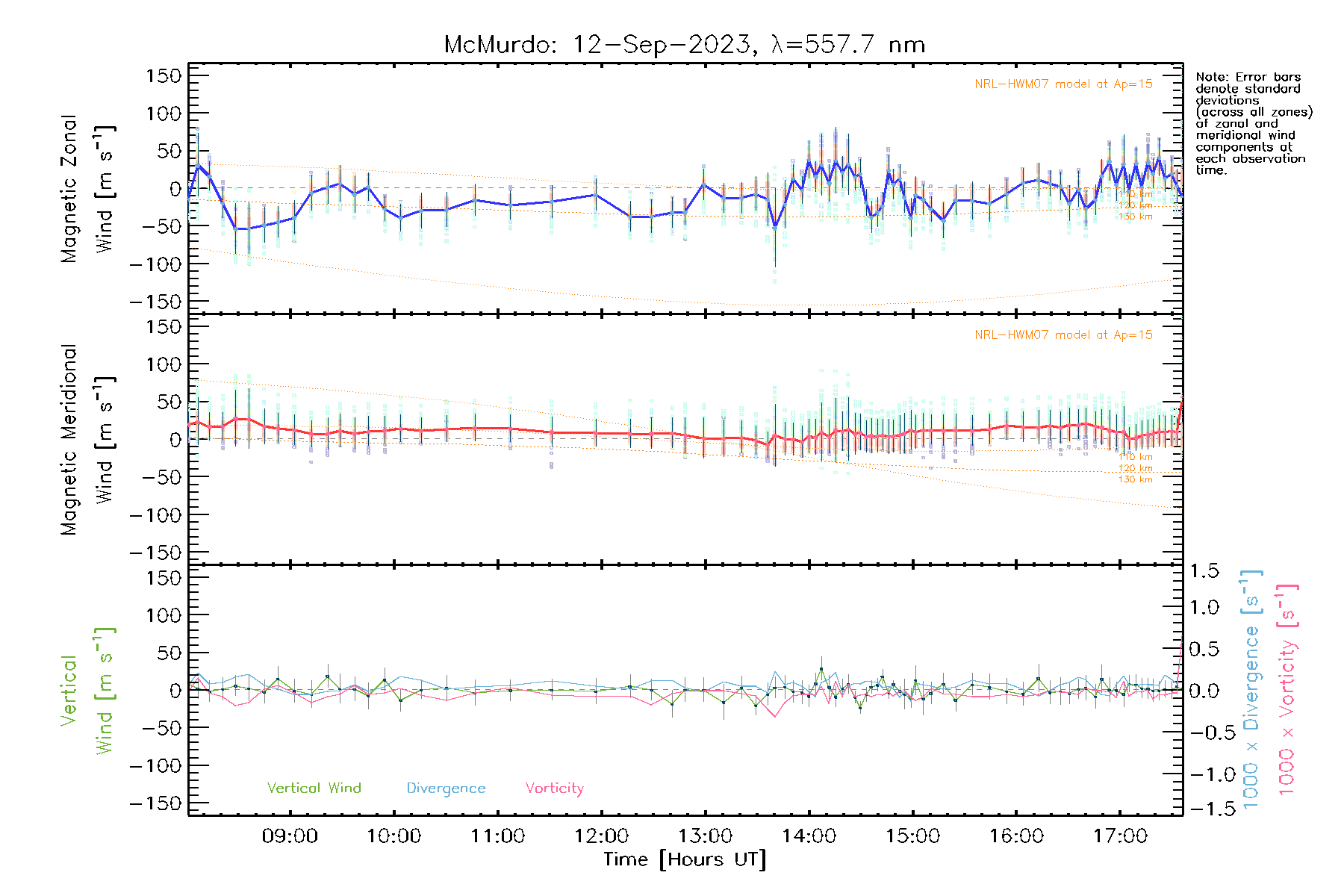1344x896 pixels.
Task: Select the pink Vorticity legend label
Action: tap(554, 788)
